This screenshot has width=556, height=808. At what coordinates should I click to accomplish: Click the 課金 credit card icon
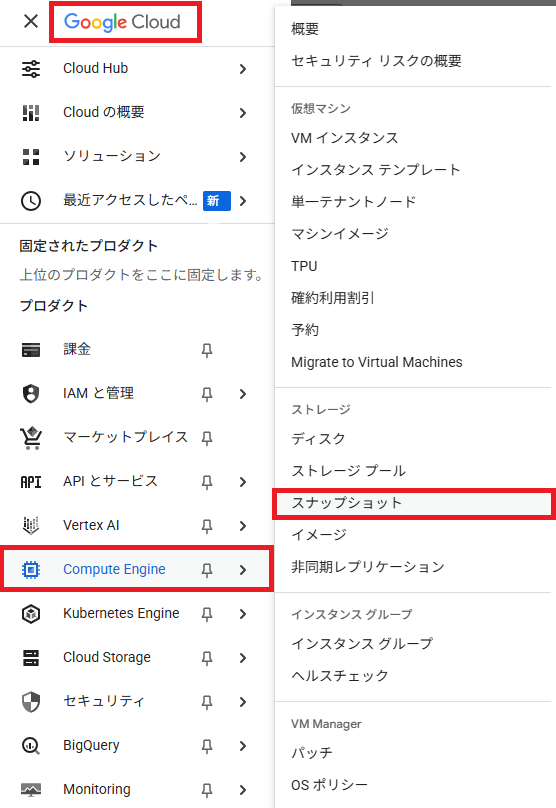click(31, 350)
